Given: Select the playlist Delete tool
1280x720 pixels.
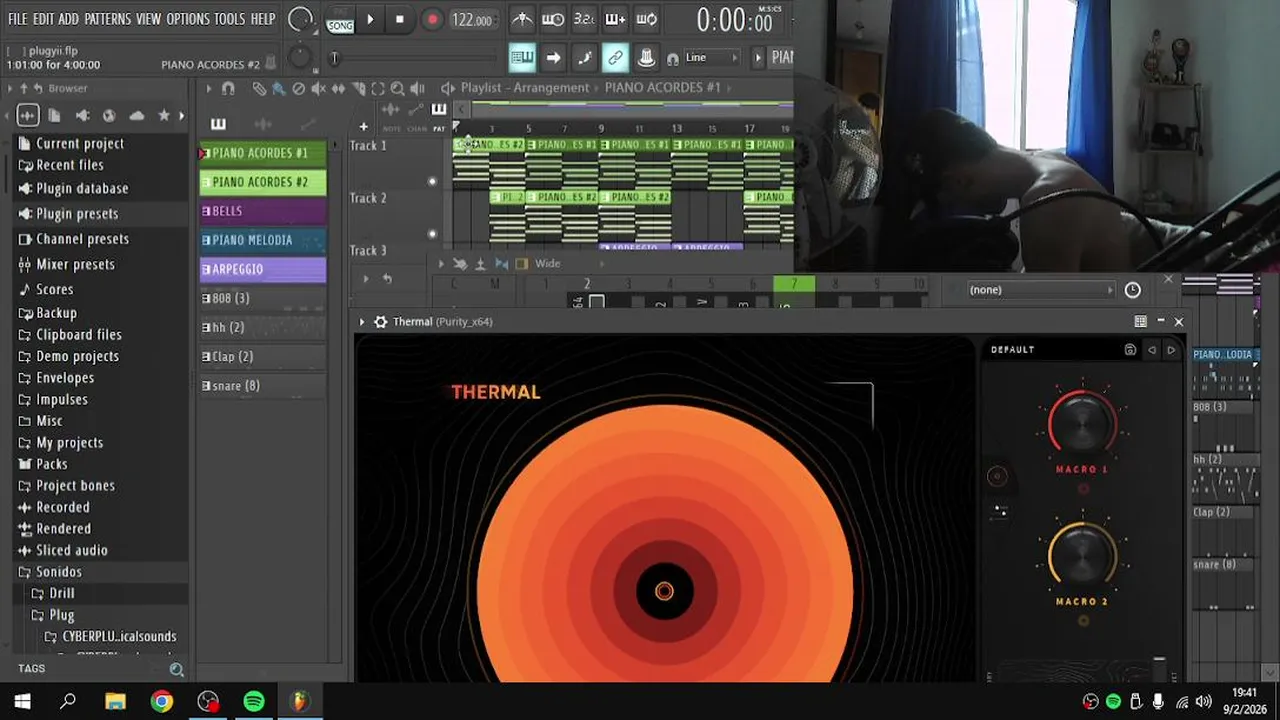Looking at the screenshot, I should pos(298,88).
